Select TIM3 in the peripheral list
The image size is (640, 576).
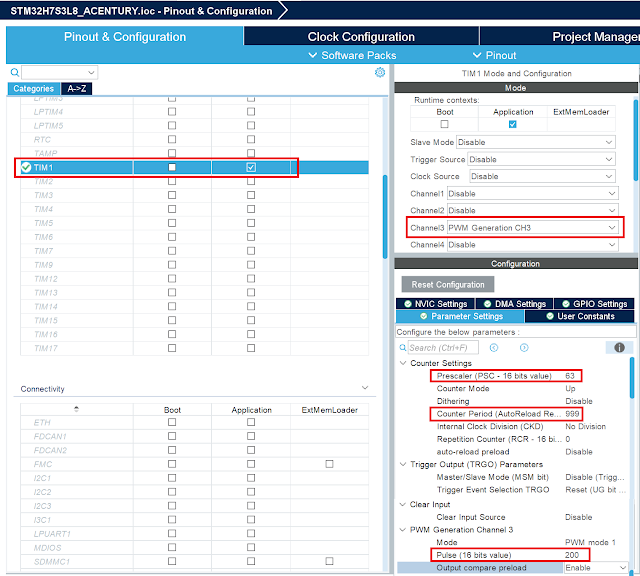[44, 195]
